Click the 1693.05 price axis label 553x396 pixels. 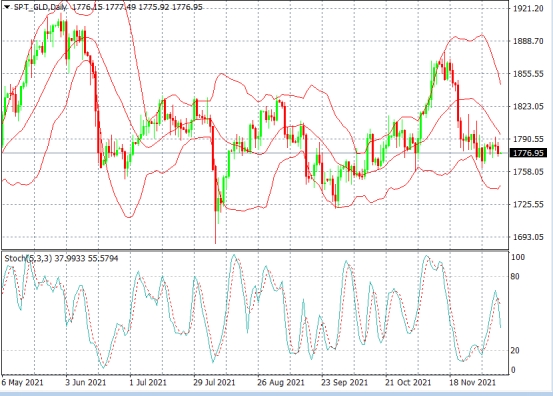tap(528, 237)
